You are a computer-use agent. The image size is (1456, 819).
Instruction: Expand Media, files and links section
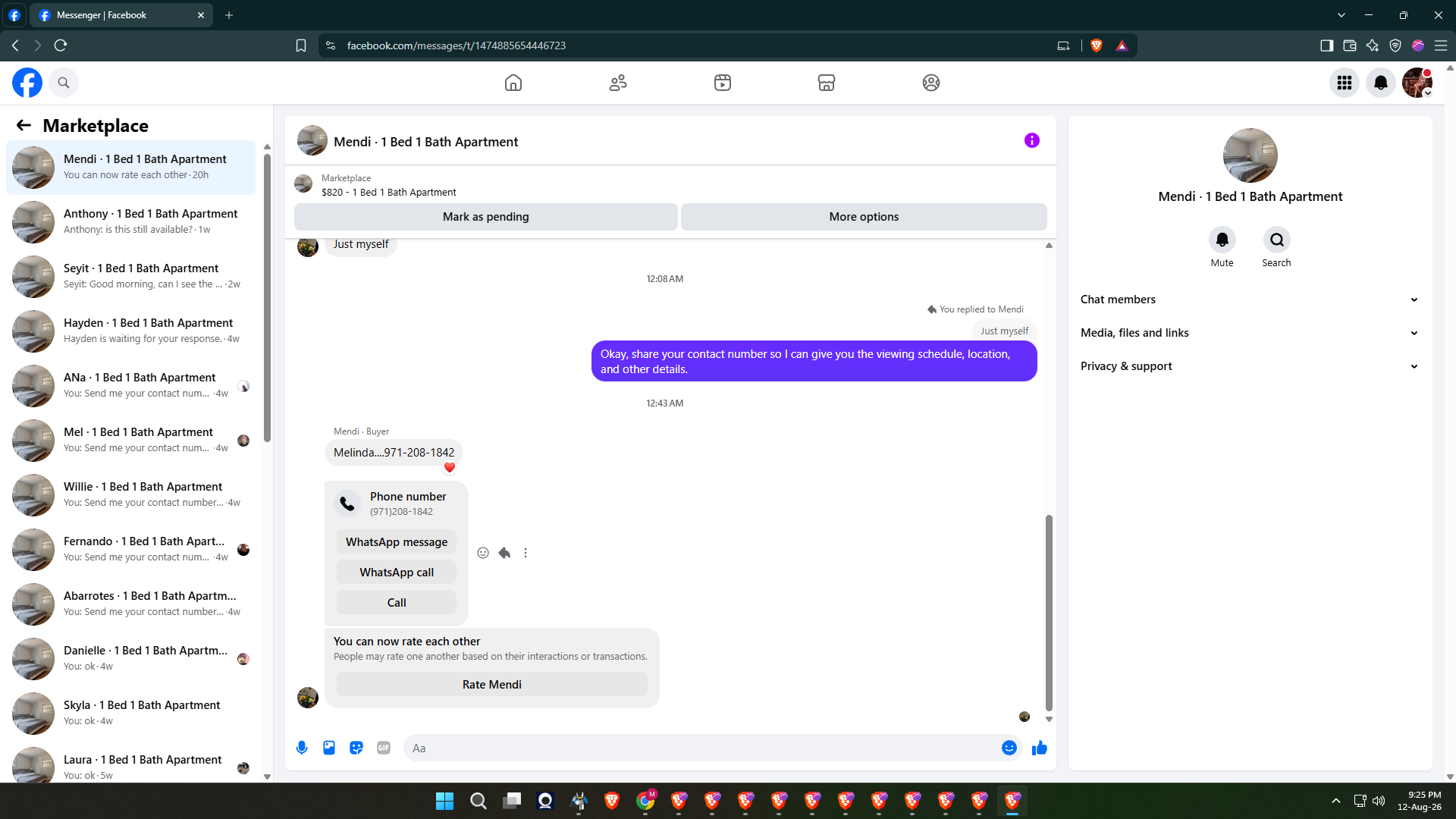[x=1250, y=333]
